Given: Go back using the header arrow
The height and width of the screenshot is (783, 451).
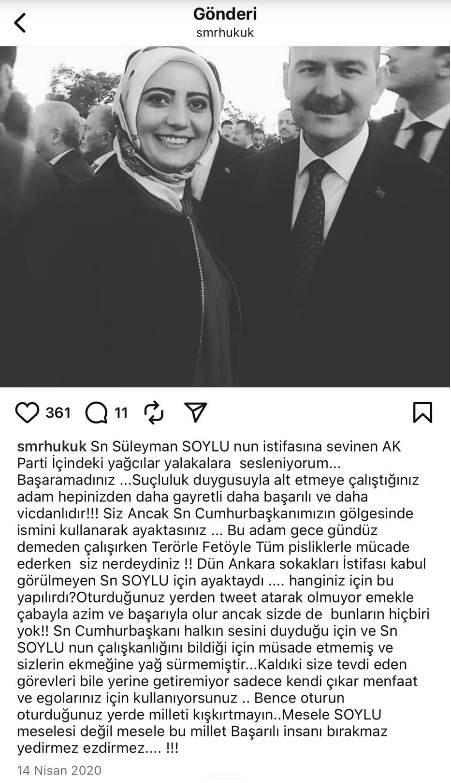Looking at the screenshot, I should tap(19, 23).
